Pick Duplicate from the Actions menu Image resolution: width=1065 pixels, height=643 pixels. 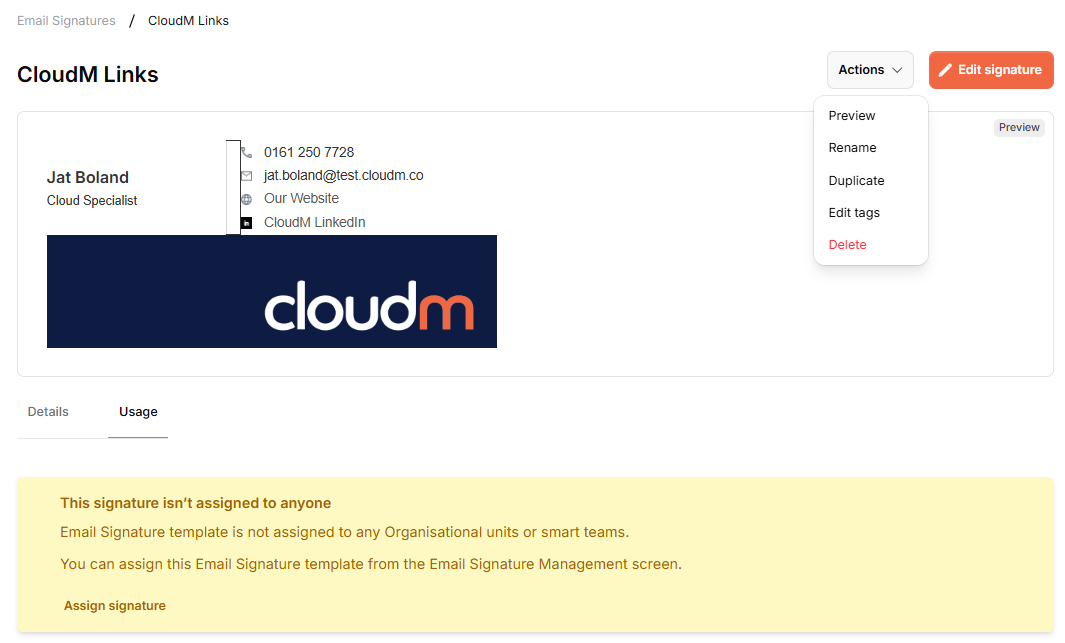[856, 181]
